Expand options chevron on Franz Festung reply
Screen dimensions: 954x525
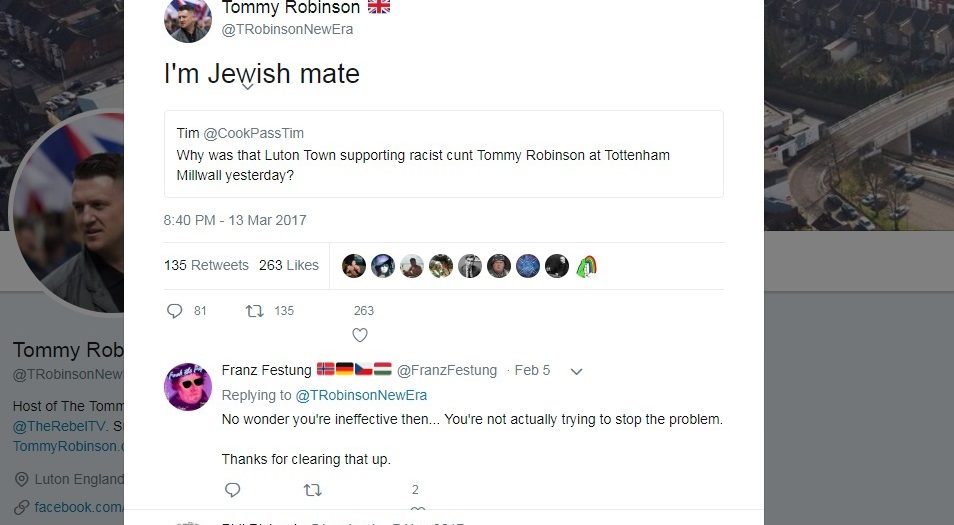(575, 371)
